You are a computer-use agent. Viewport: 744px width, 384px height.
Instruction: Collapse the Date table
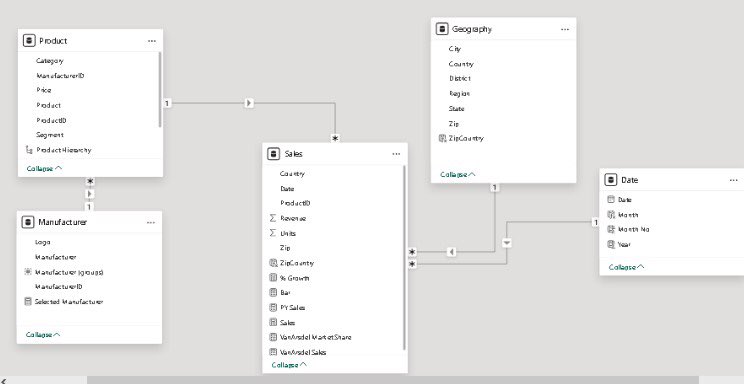click(626, 267)
